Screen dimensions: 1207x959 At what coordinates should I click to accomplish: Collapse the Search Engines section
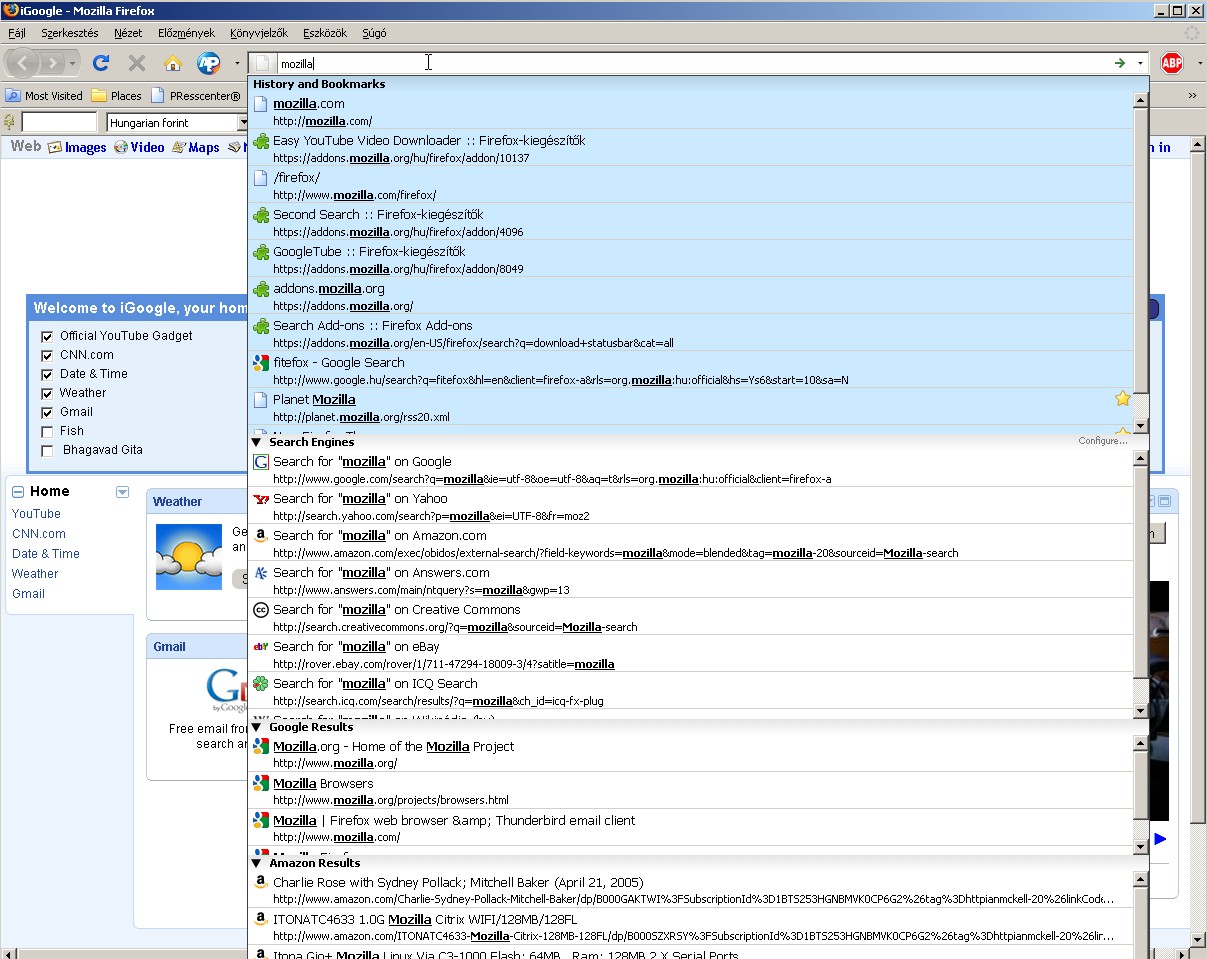(x=256, y=442)
